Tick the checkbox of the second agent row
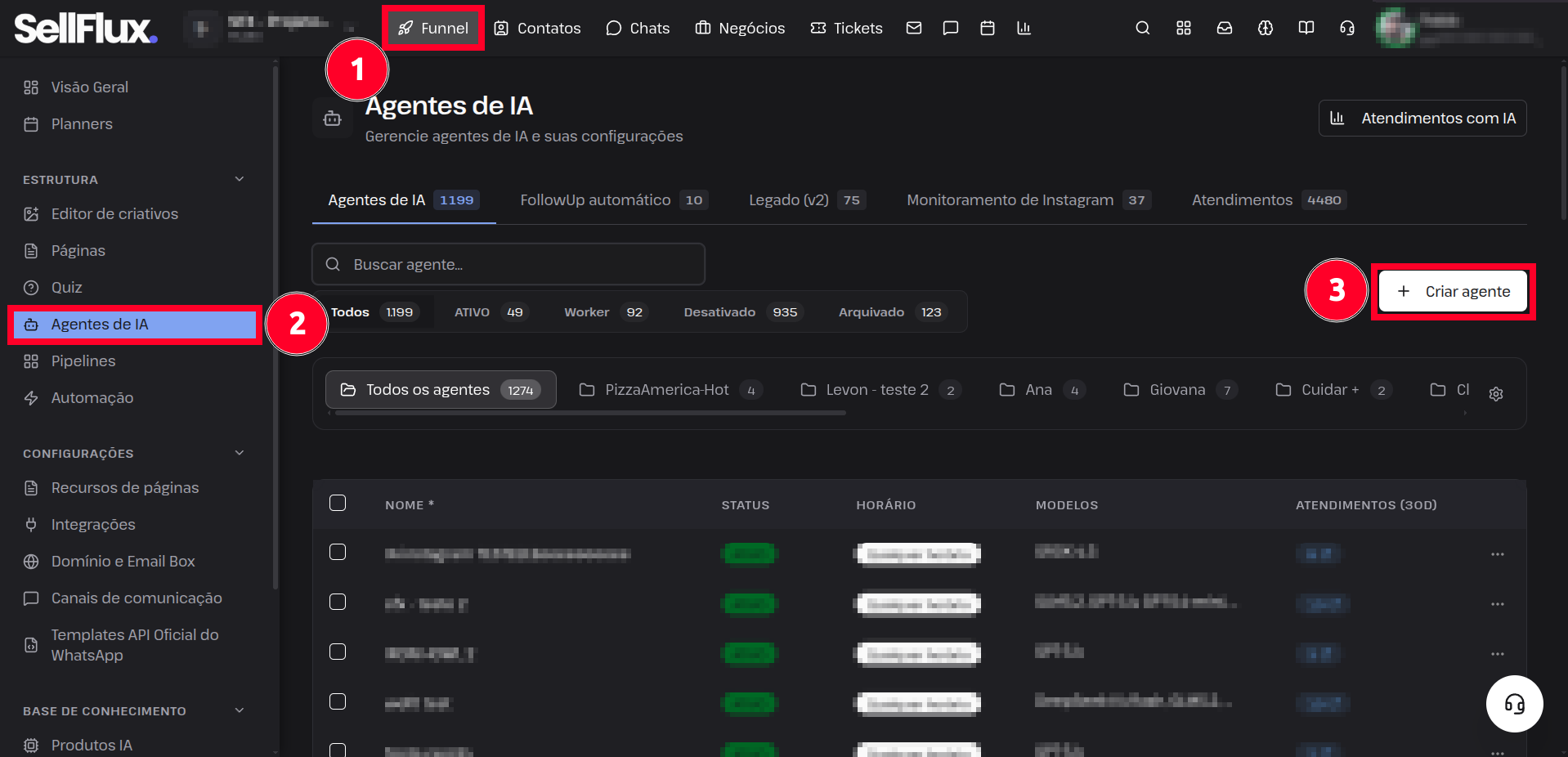The height and width of the screenshot is (757, 1568). point(338,602)
